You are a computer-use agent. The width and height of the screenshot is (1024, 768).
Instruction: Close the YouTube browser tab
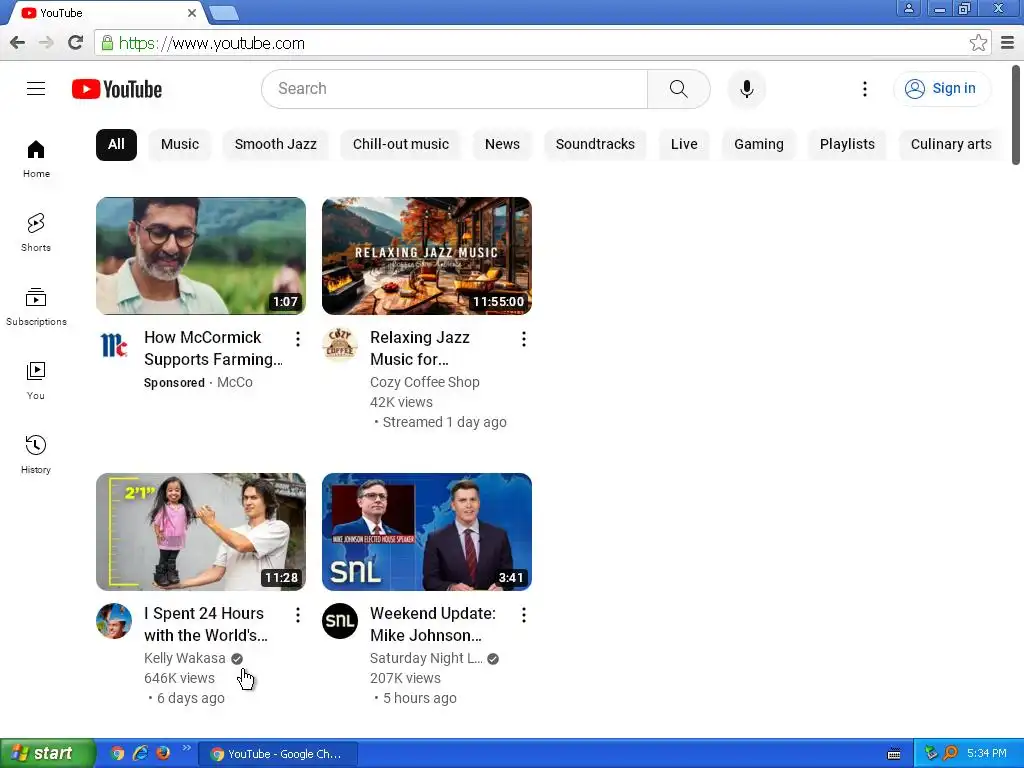pos(192,13)
